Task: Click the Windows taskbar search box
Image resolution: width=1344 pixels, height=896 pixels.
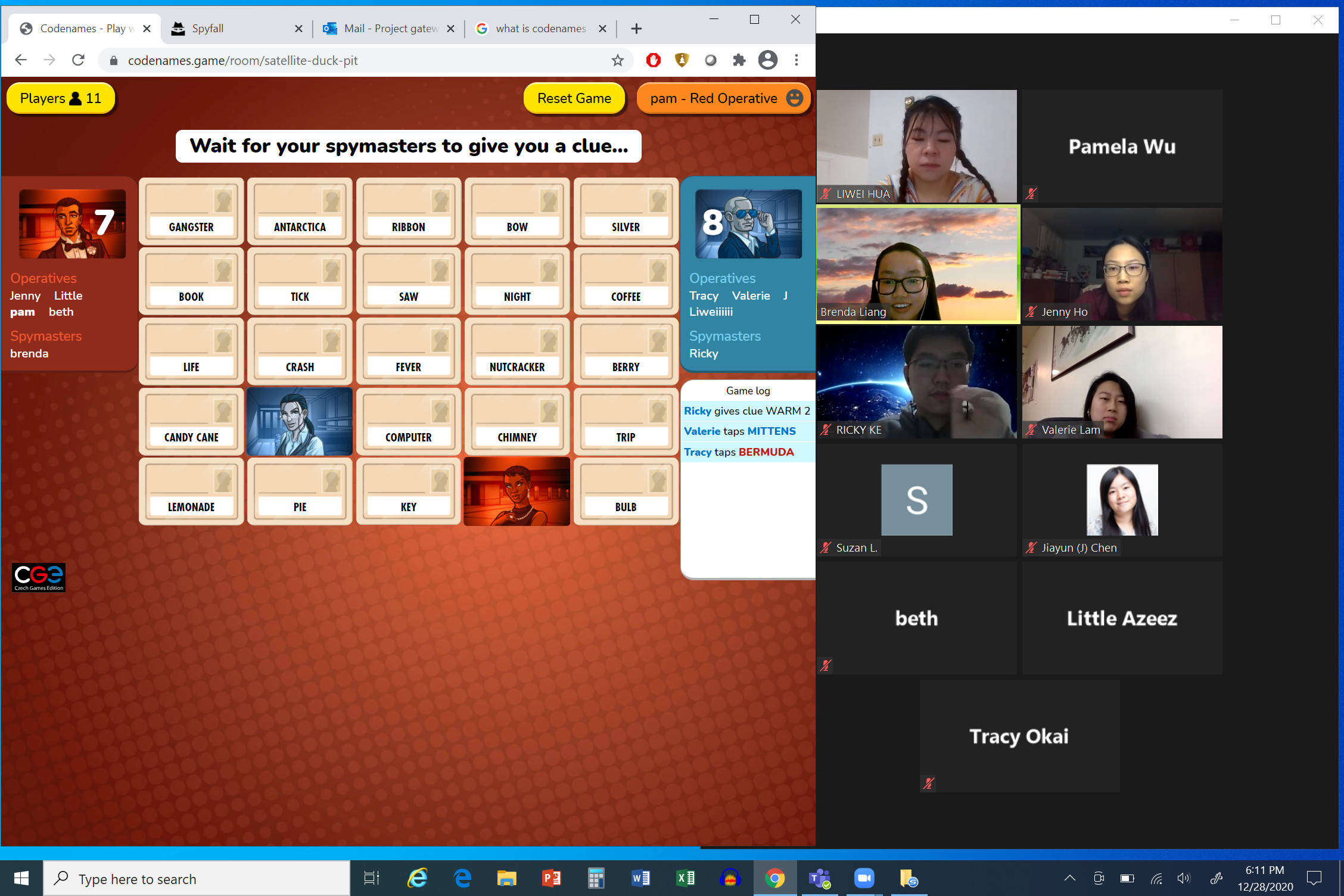Action: click(197, 879)
